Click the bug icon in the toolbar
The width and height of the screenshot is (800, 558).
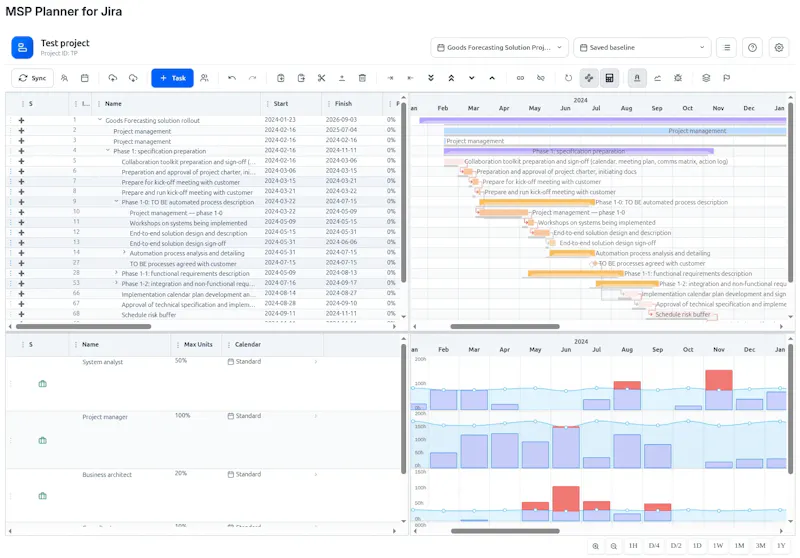coord(678,78)
